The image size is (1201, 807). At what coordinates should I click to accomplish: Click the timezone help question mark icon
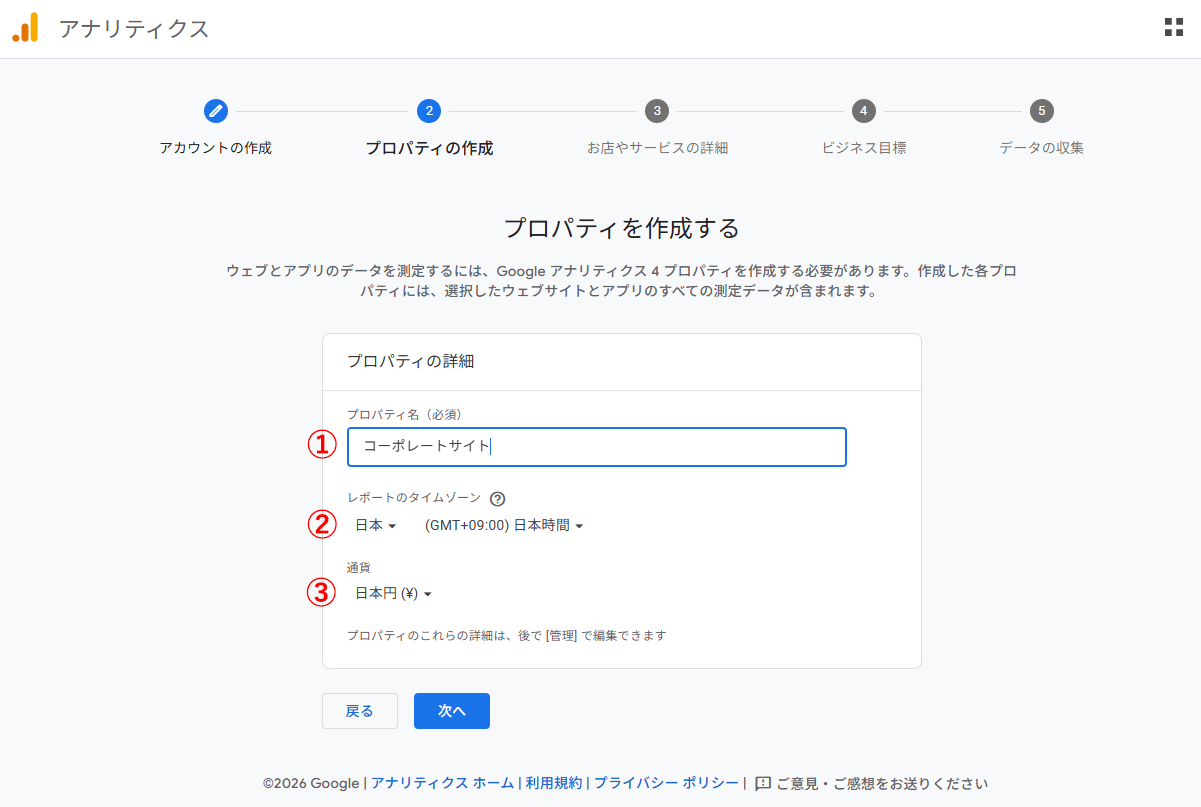click(497, 498)
